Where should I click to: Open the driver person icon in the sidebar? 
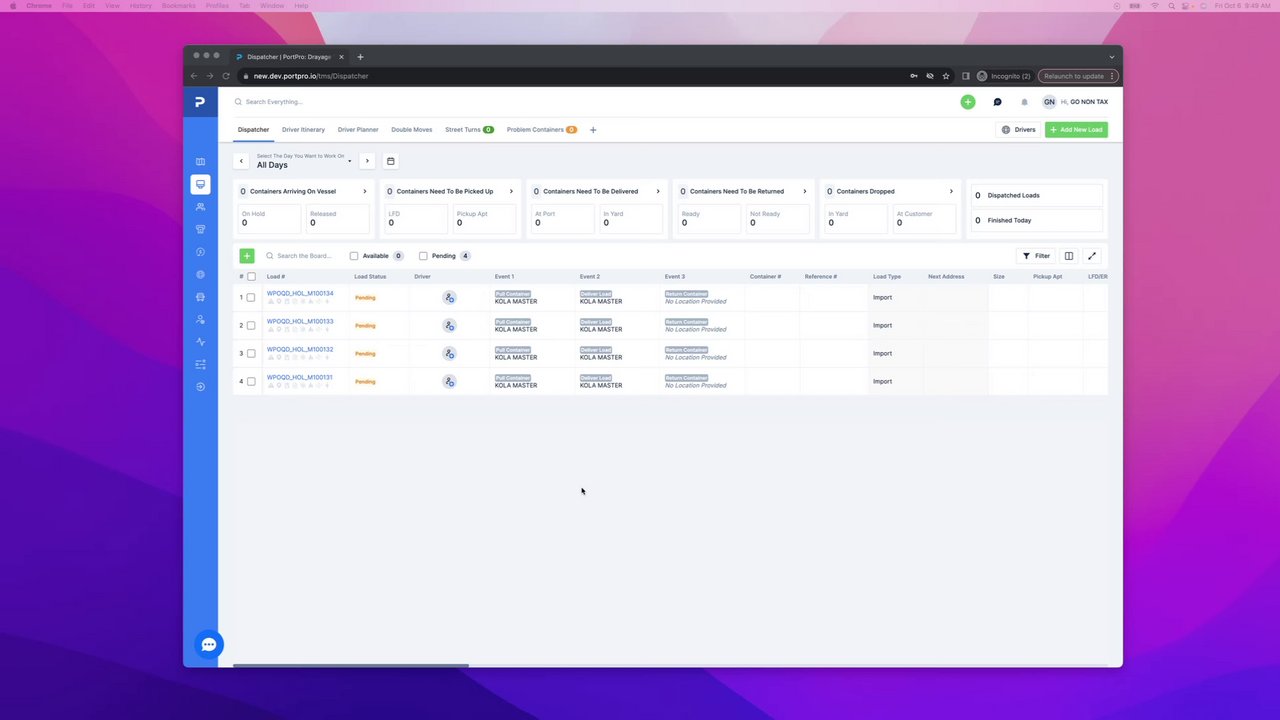pyautogui.click(x=200, y=319)
